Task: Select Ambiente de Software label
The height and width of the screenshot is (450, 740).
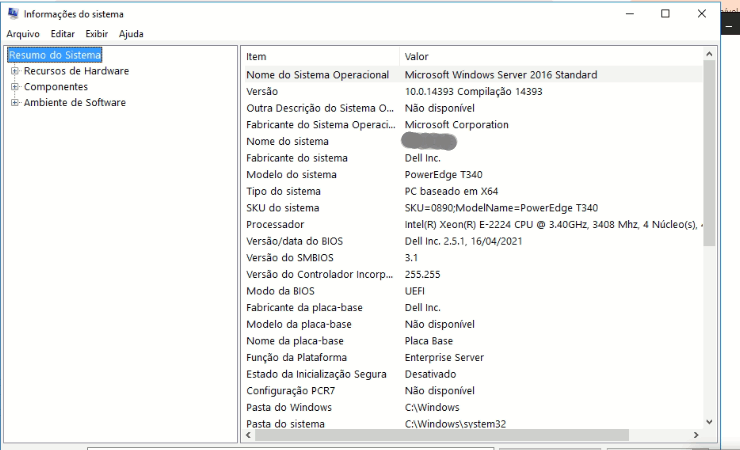Action: (x=75, y=102)
